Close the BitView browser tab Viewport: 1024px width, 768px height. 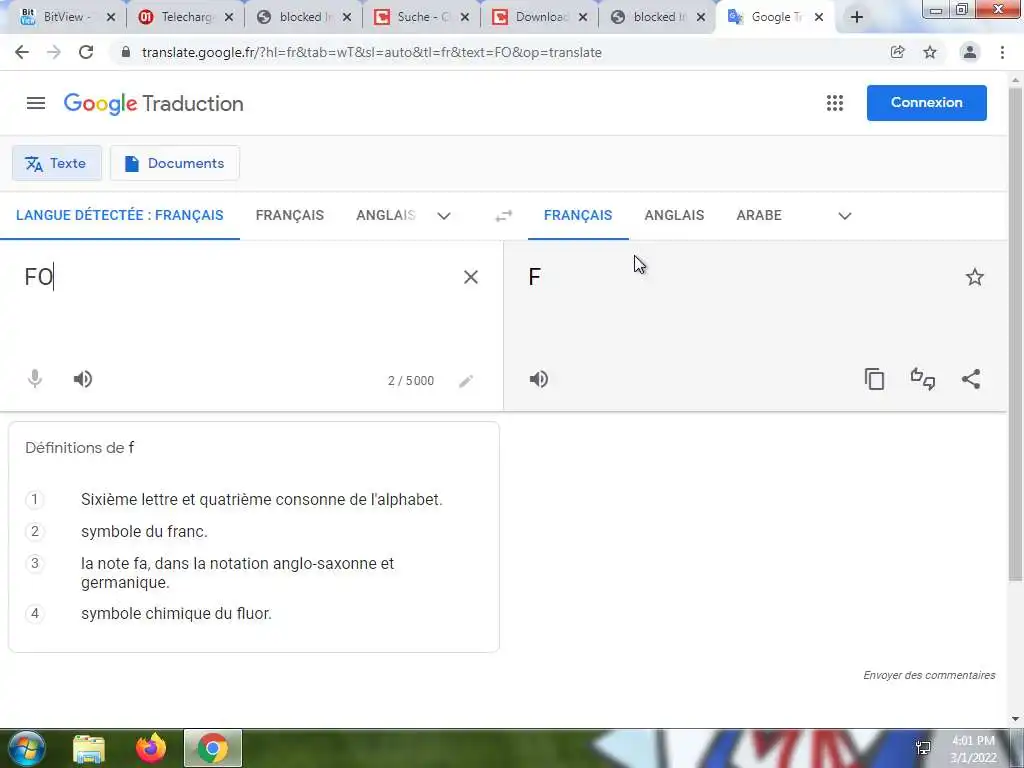[x=111, y=17]
